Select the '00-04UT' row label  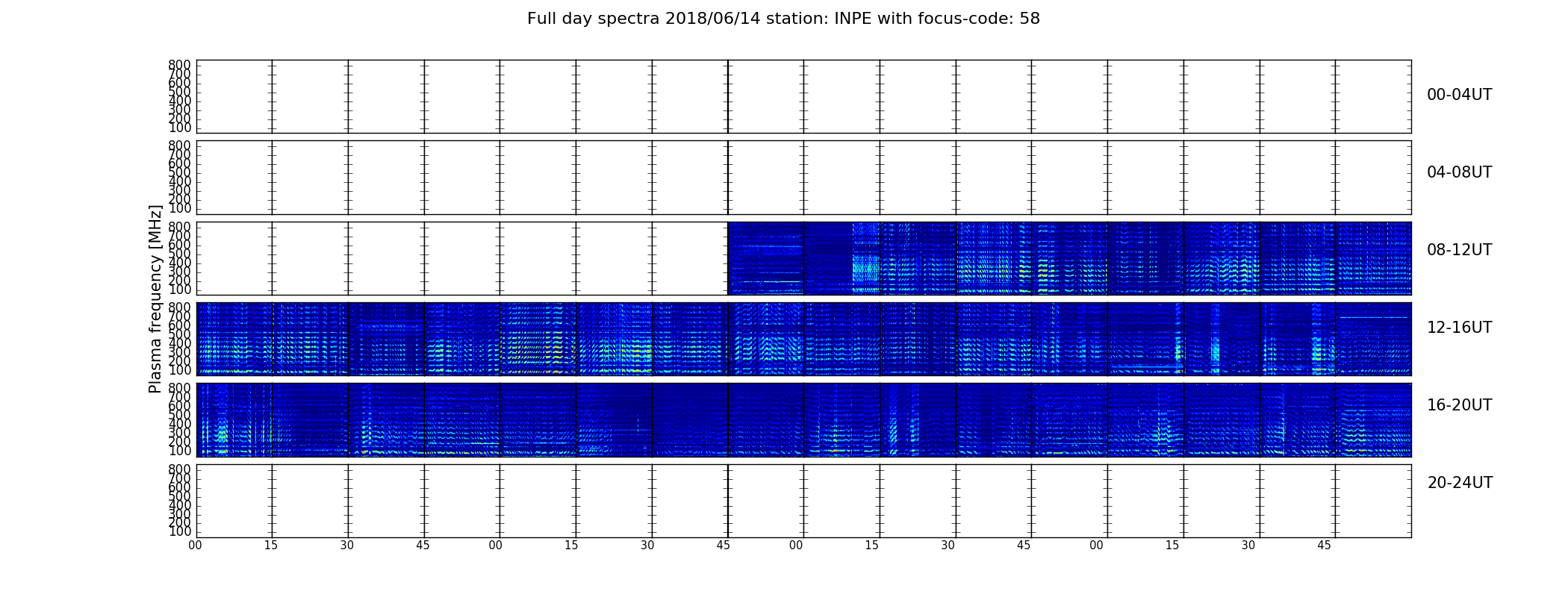(1459, 95)
